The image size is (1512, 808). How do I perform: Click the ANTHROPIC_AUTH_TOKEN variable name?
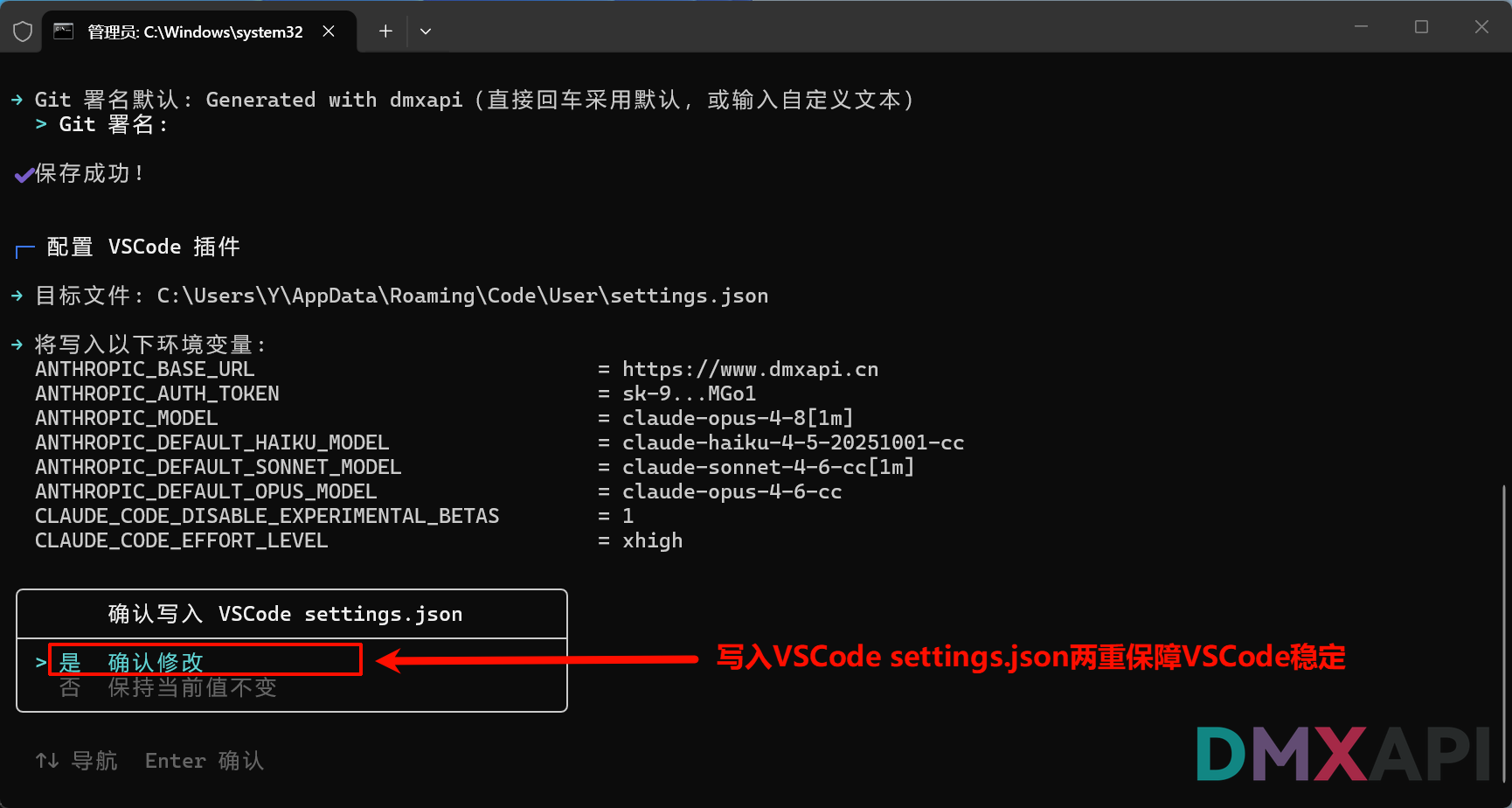point(156,394)
